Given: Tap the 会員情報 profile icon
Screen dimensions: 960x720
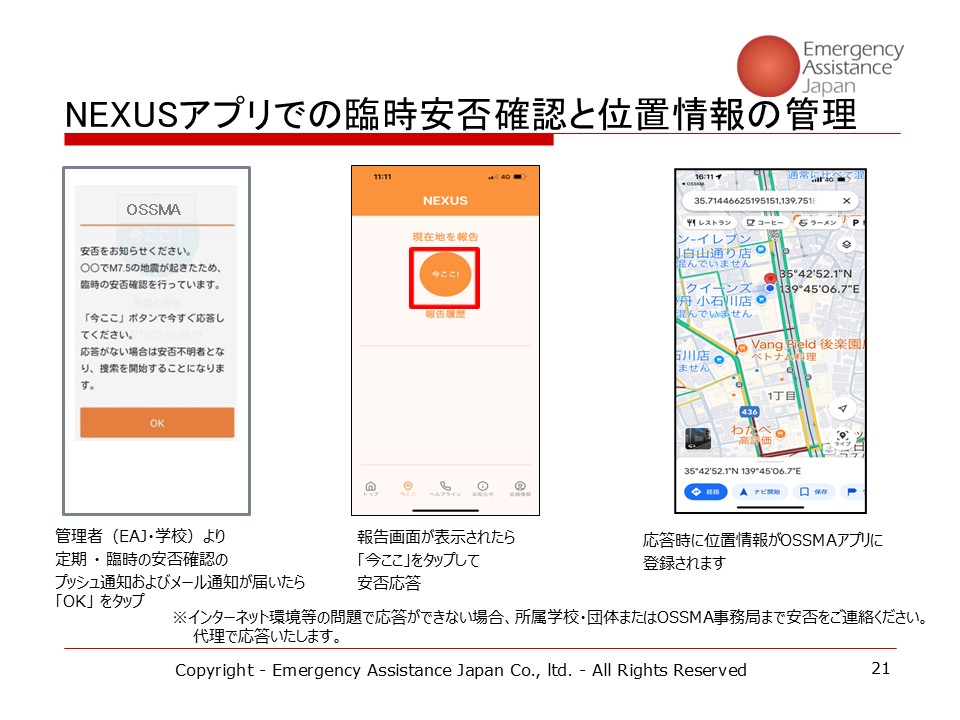Looking at the screenshot, I should (520, 486).
